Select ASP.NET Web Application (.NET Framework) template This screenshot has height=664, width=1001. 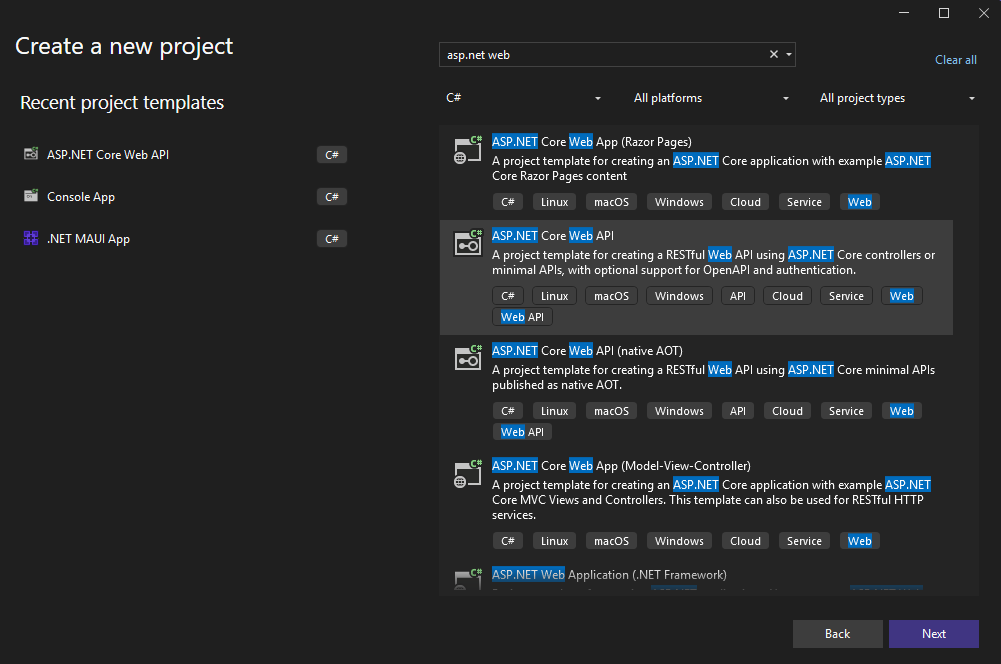(609, 575)
